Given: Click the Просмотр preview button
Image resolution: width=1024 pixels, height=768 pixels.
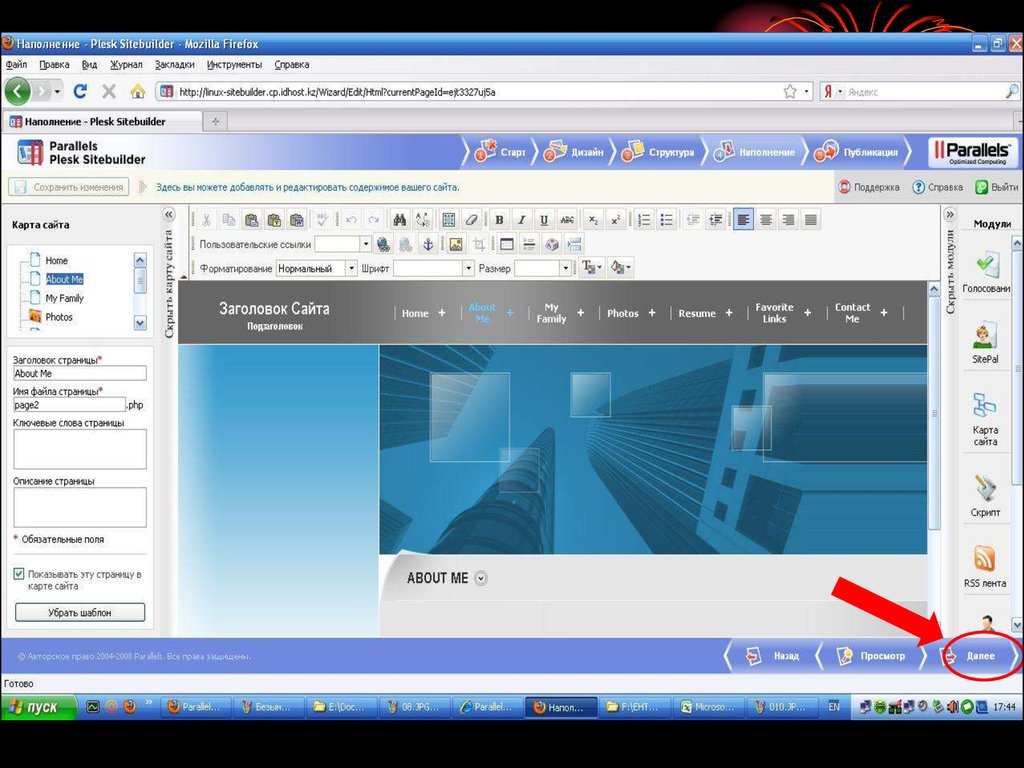Looking at the screenshot, I should (x=872, y=656).
